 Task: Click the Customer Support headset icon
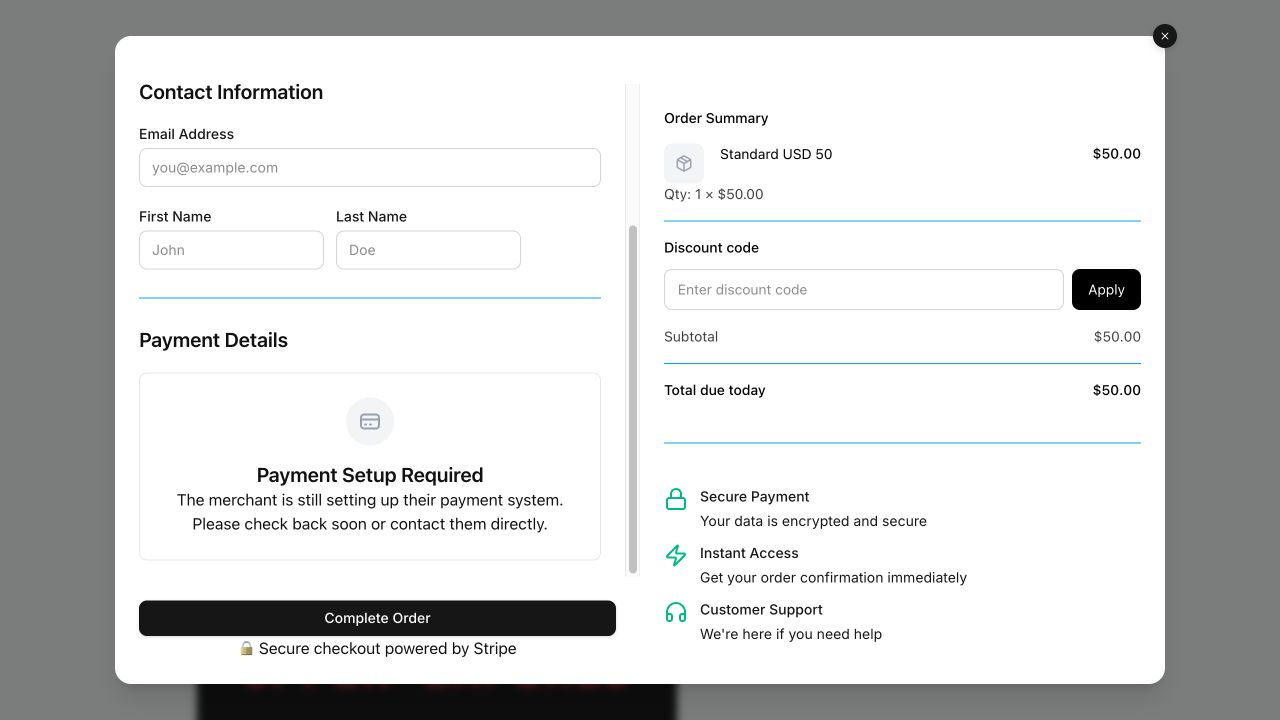676,612
